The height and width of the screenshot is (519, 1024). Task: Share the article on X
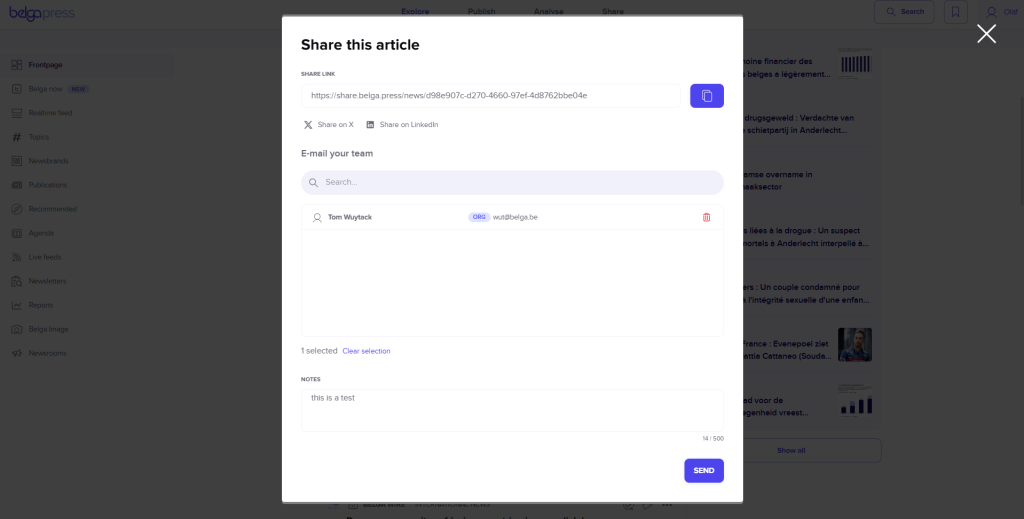pos(329,125)
